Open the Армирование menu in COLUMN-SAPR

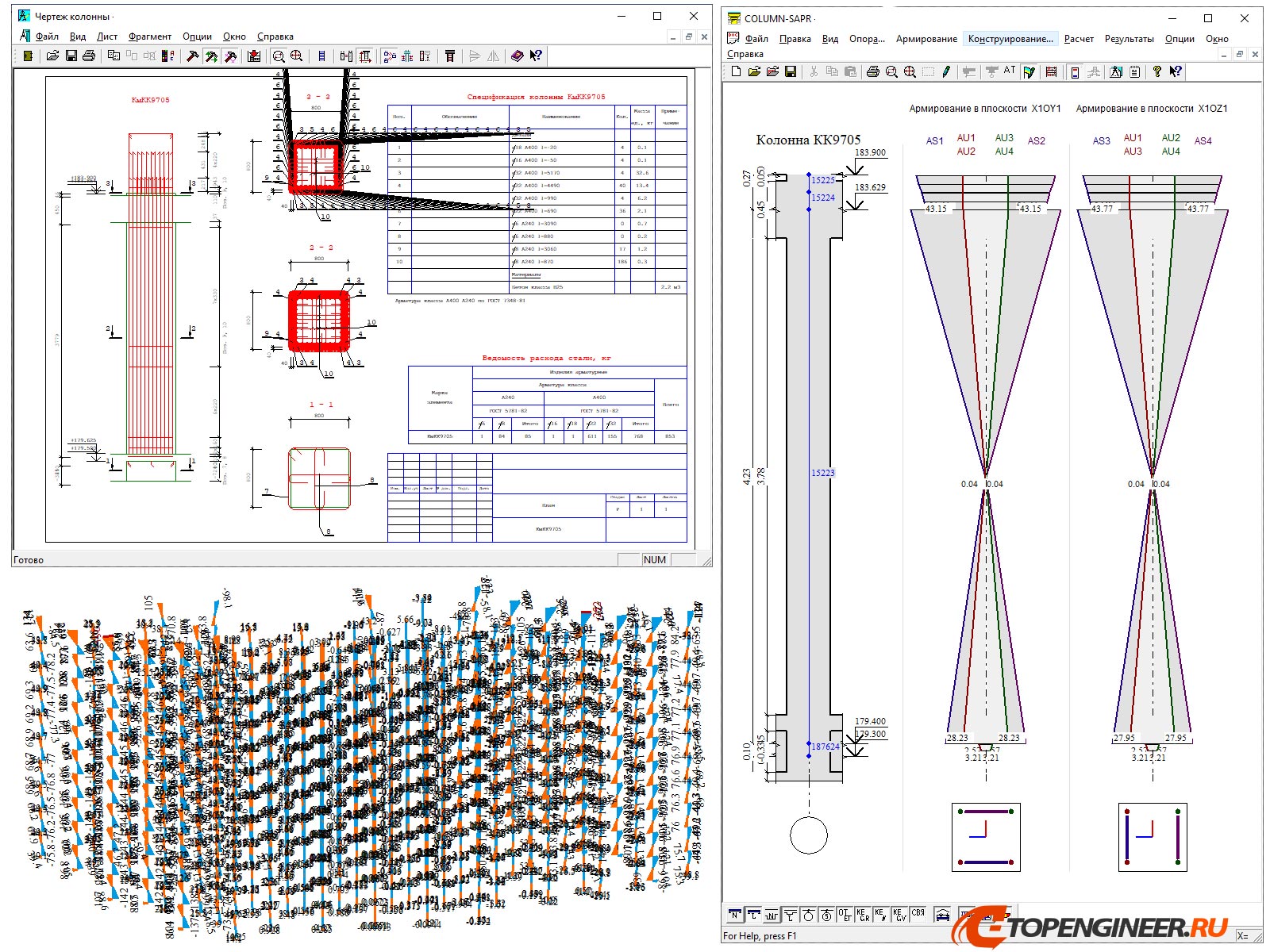(926, 39)
